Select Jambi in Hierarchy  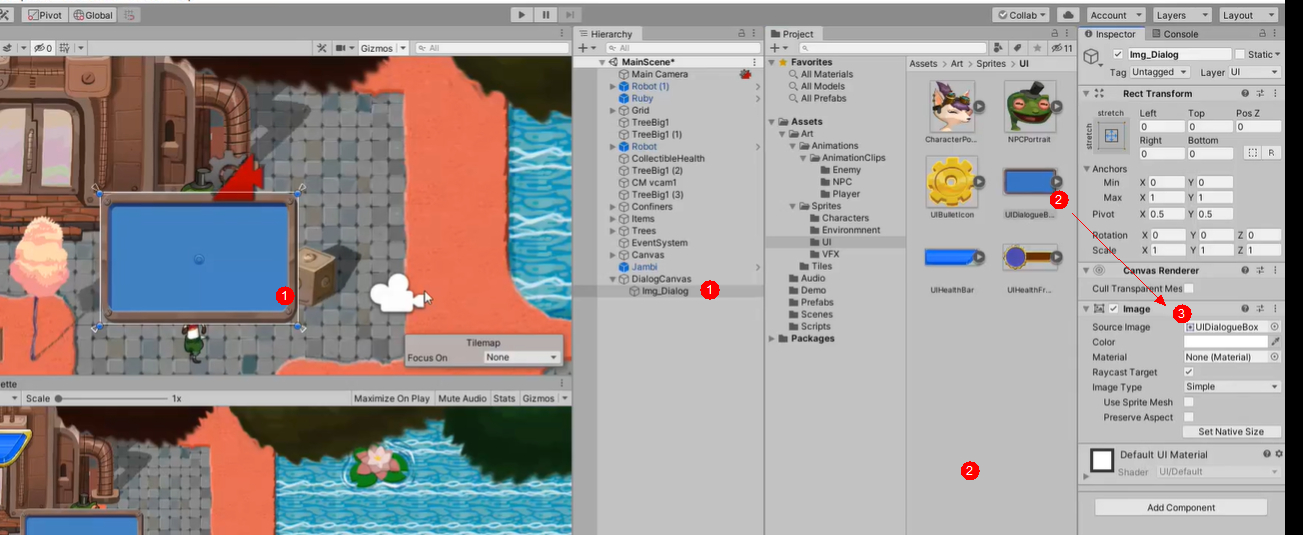[645, 267]
